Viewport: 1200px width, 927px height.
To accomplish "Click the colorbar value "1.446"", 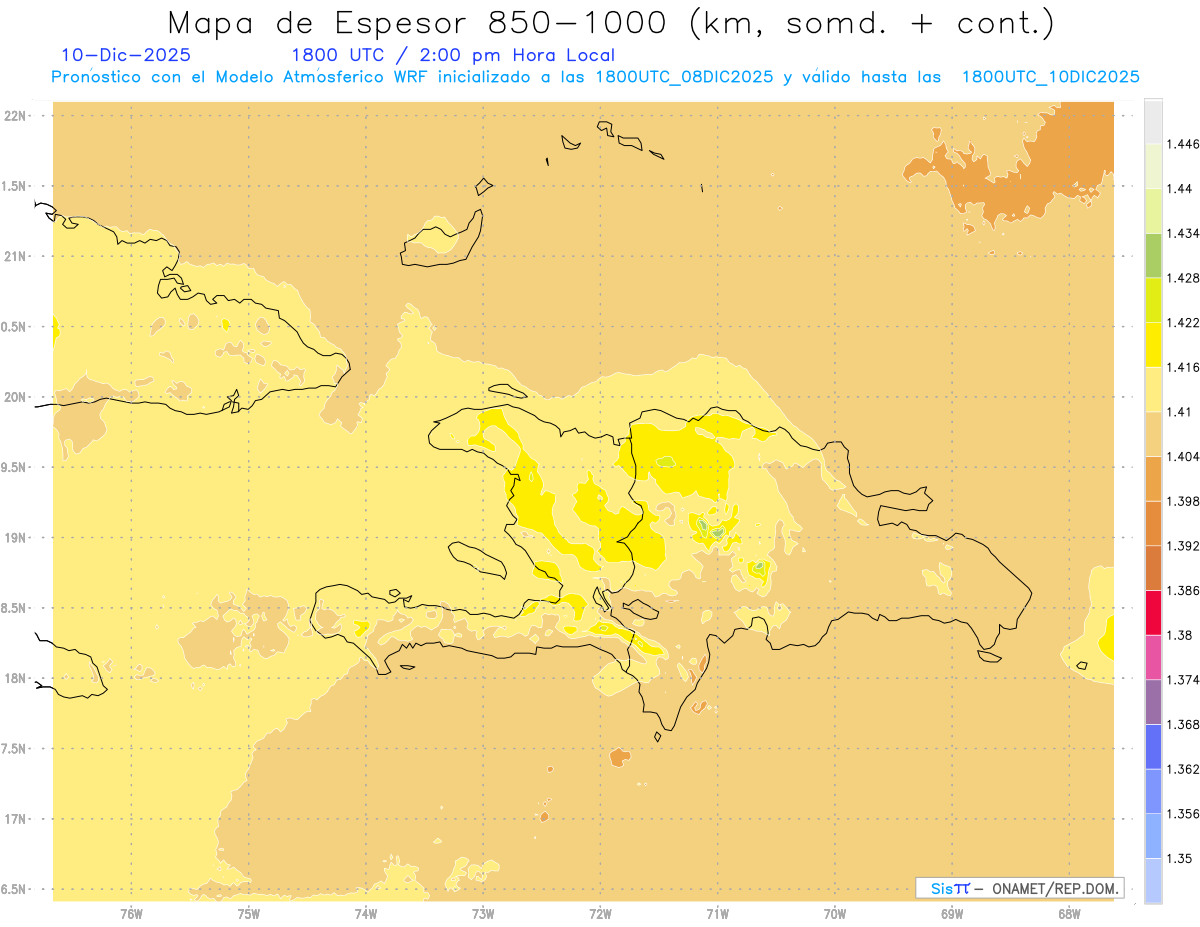I will point(1184,144).
